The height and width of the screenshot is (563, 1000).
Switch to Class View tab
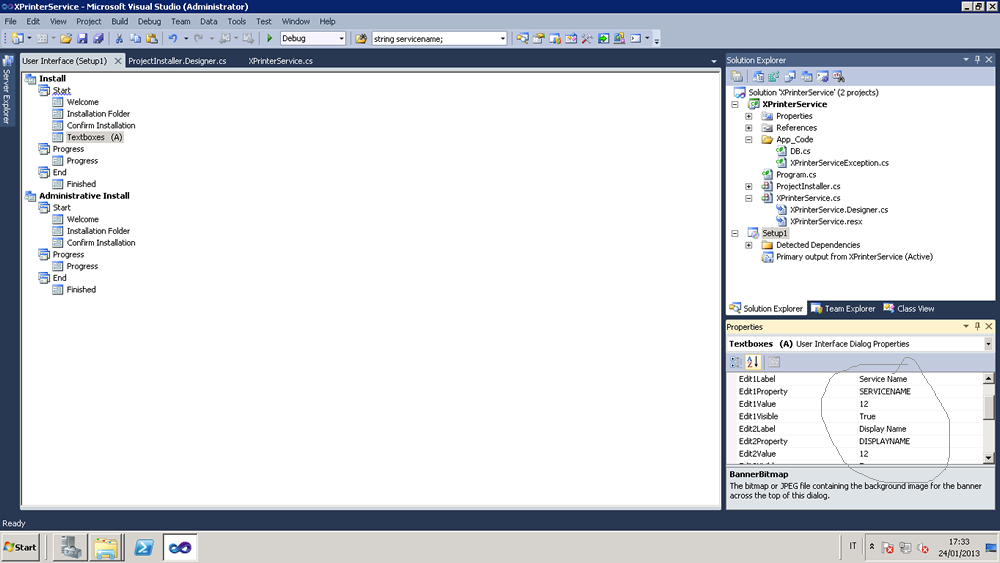pos(909,309)
